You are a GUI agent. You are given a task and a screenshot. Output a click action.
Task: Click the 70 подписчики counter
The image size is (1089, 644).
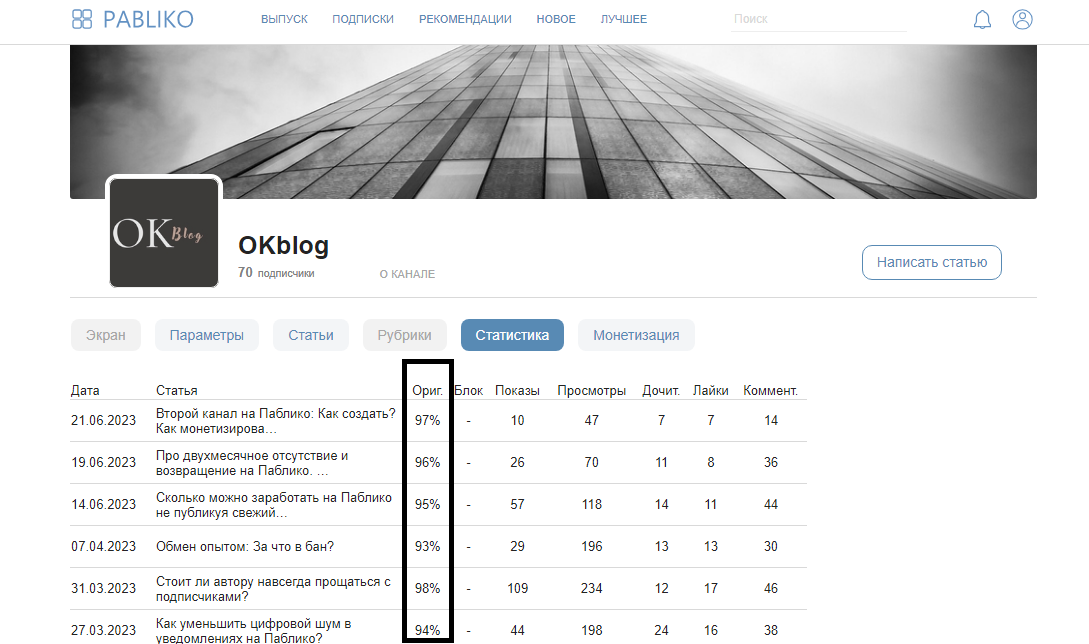click(276, 273)
